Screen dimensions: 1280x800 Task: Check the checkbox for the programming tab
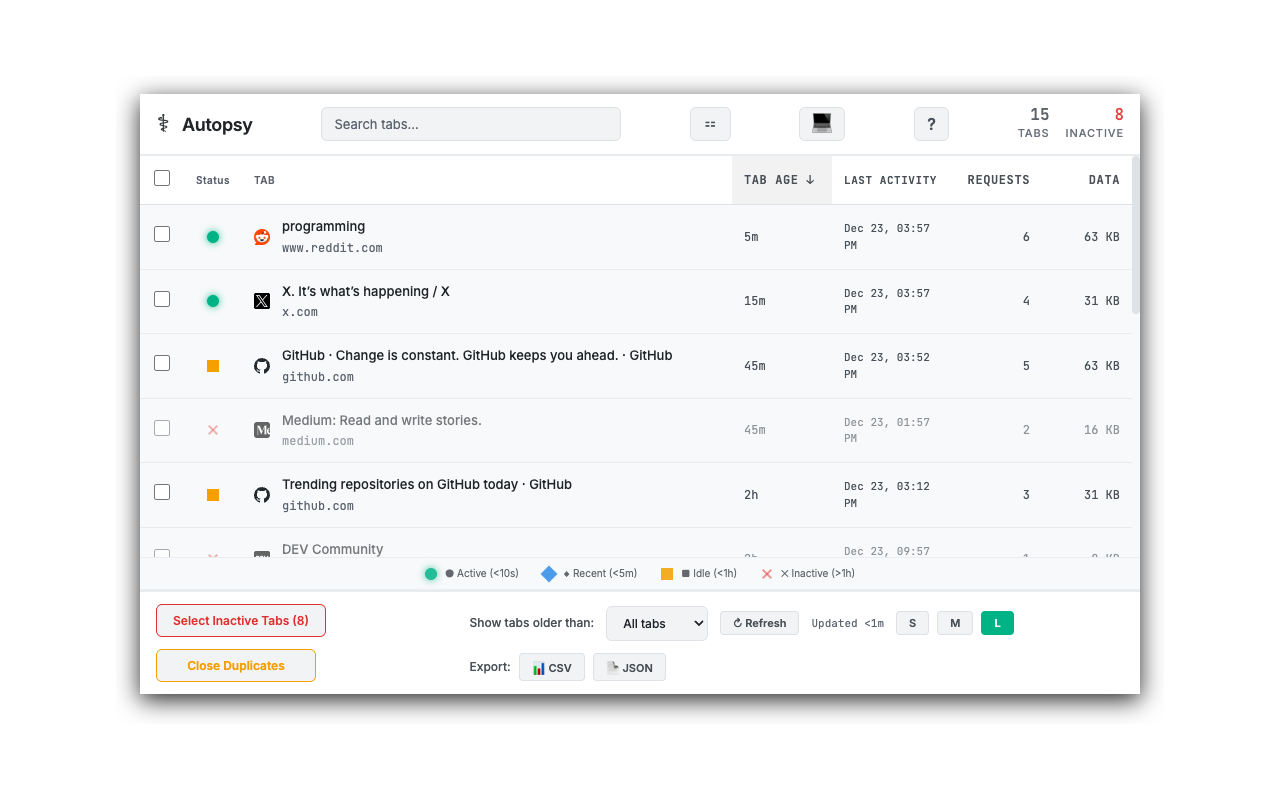(x=162, y=234)
